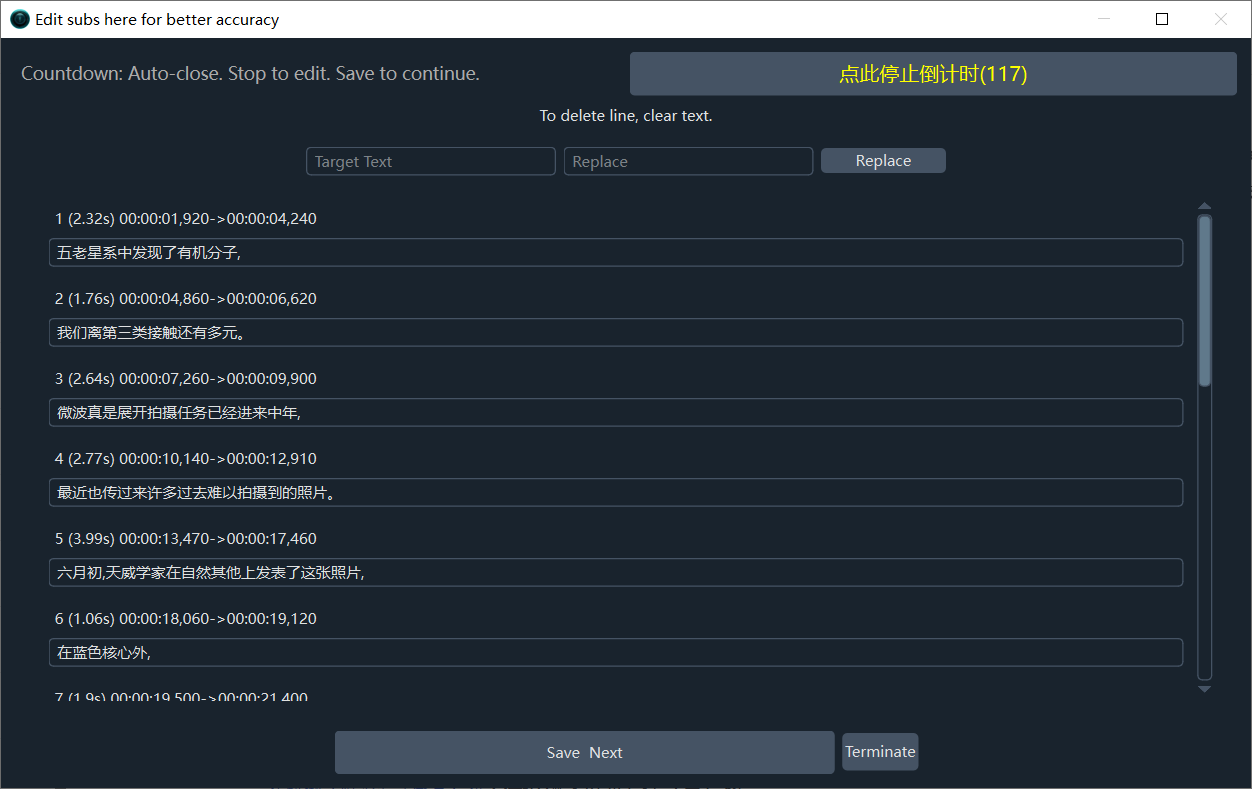Focus the Replace text input field
Screen dimensions: 1252x789
pyautogui.click(x=688, y=161)
